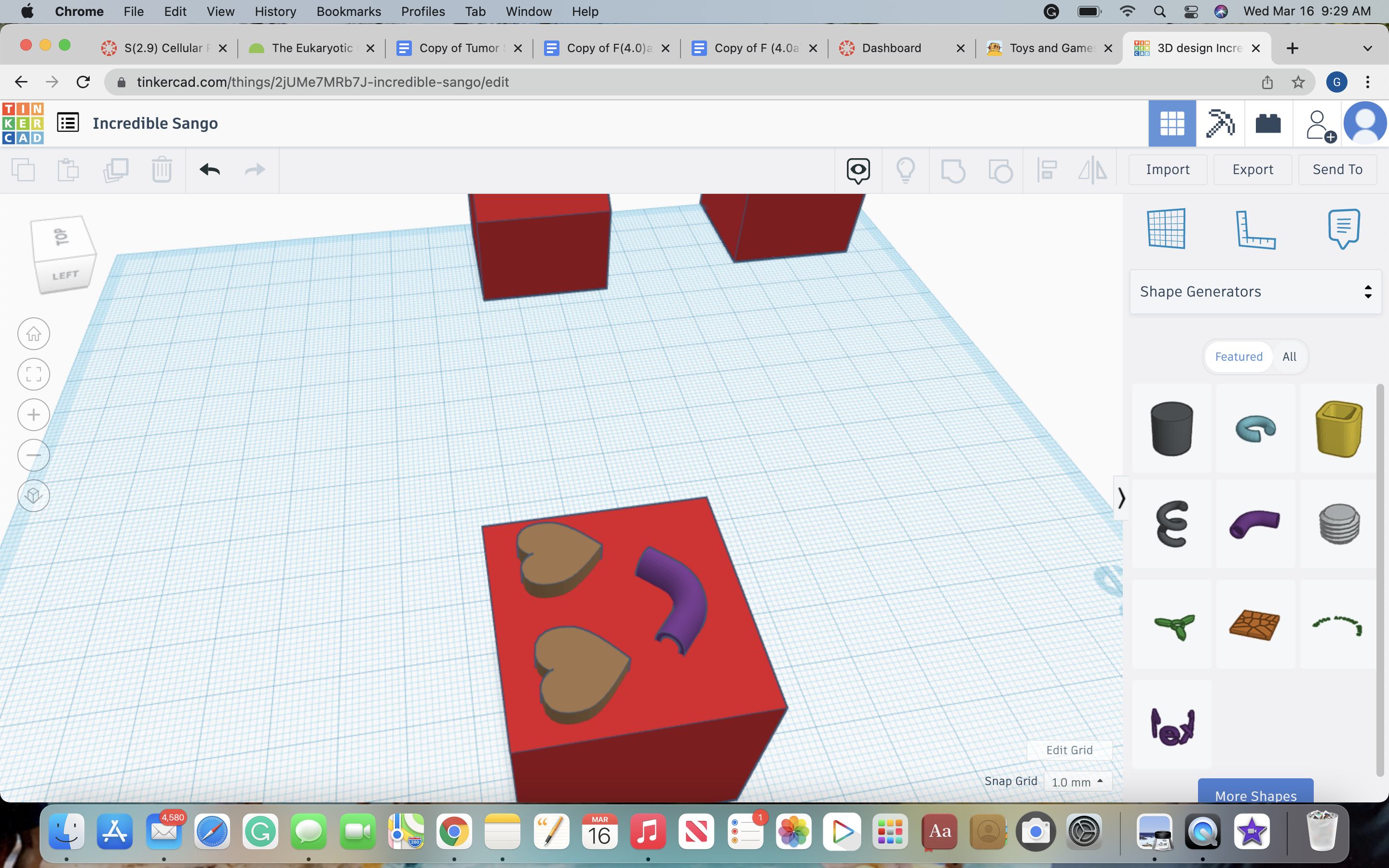Select the Ruler tool
This screenshot has width=1389, height=868.
tap(1255, 229)
